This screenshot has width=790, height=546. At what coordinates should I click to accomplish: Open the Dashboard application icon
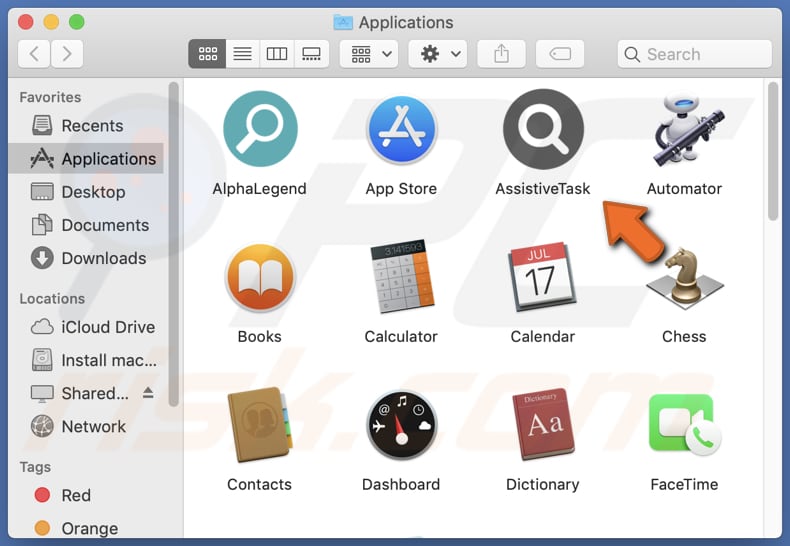402,425
